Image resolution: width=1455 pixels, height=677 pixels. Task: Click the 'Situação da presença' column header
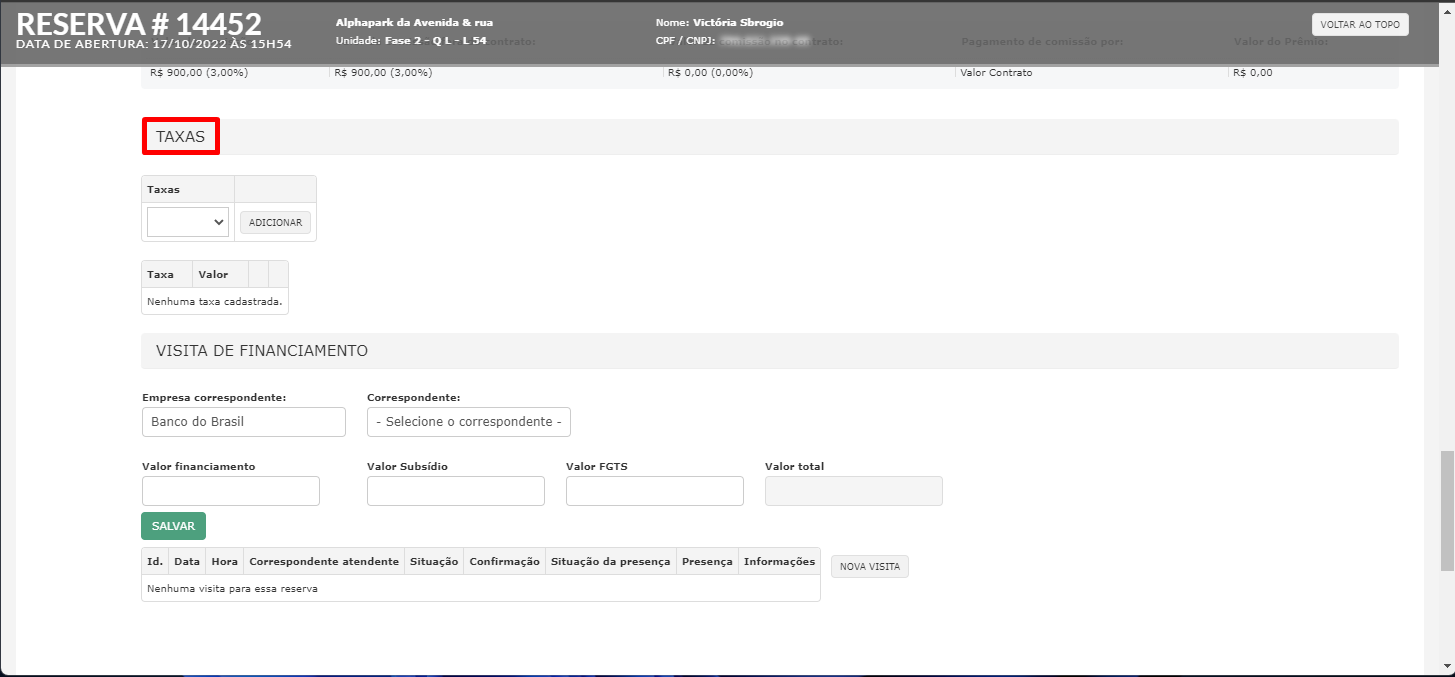[x=610, y=562]
